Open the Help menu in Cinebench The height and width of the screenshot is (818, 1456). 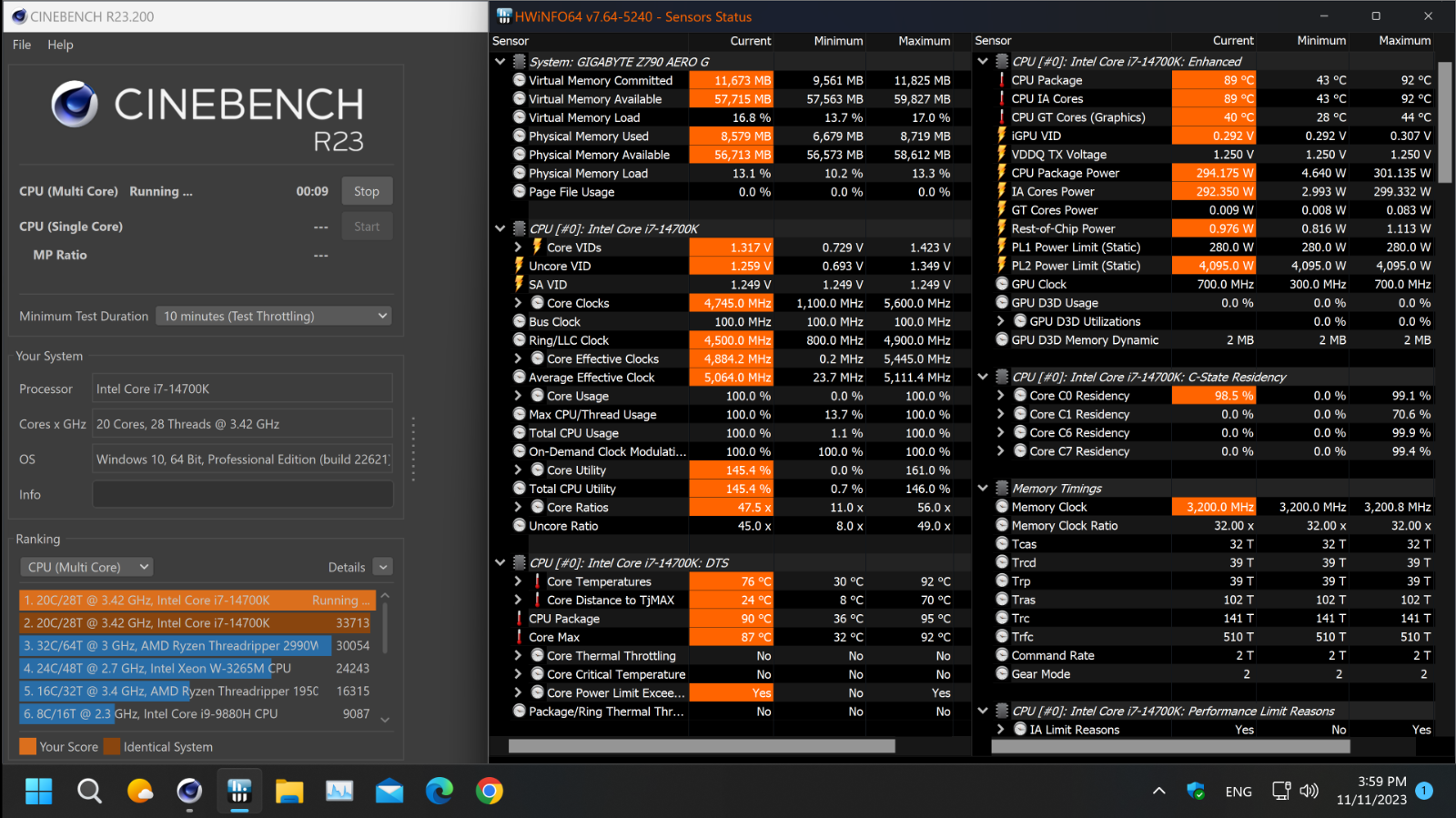click(60, 45)
